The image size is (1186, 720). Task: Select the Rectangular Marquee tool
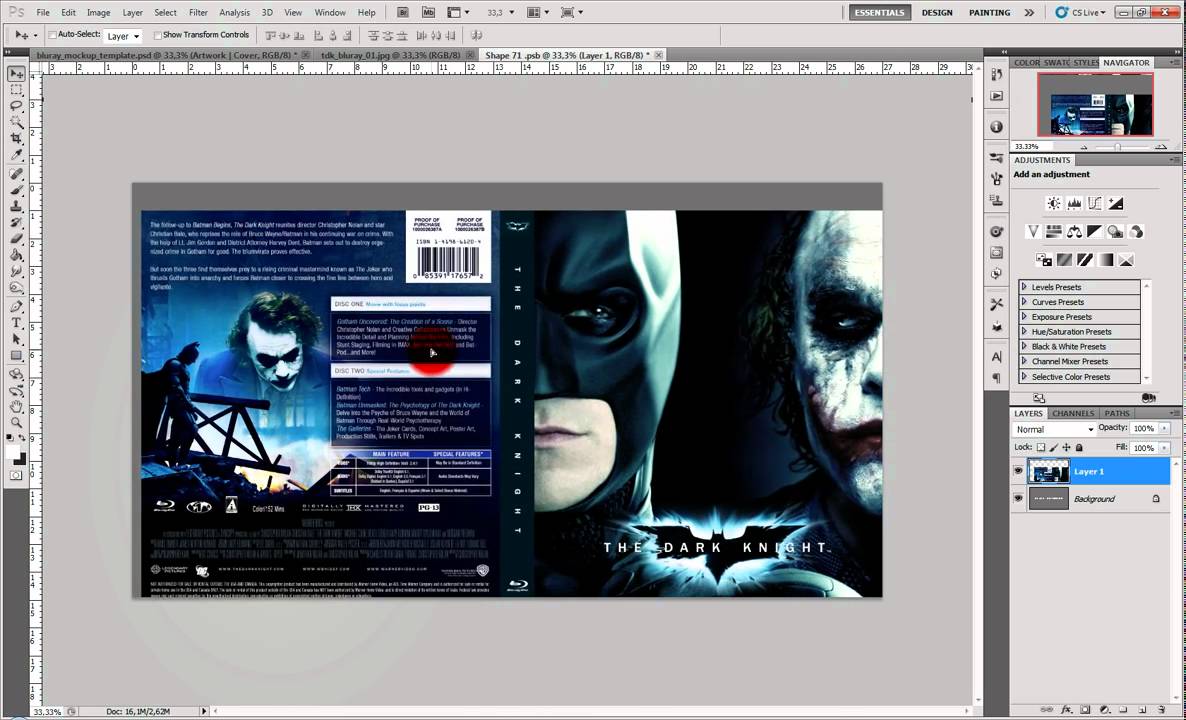[x=16, y=90]
